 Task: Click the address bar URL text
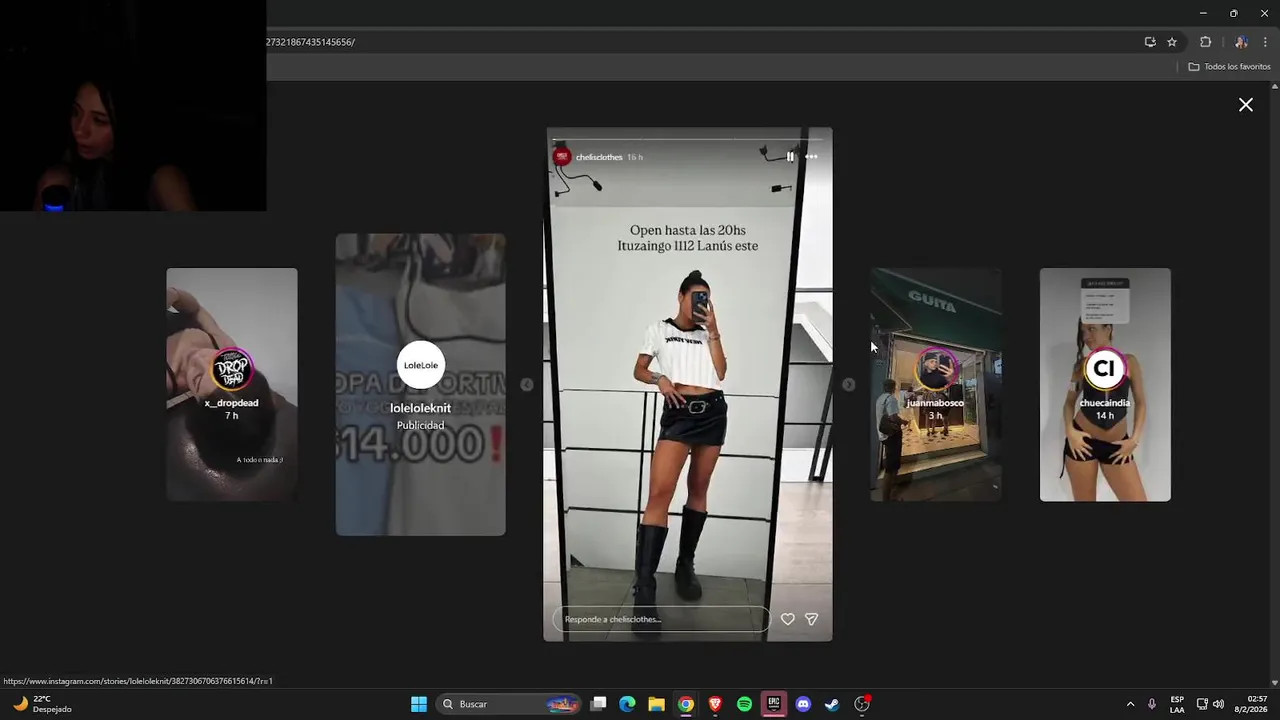[311, 42]
